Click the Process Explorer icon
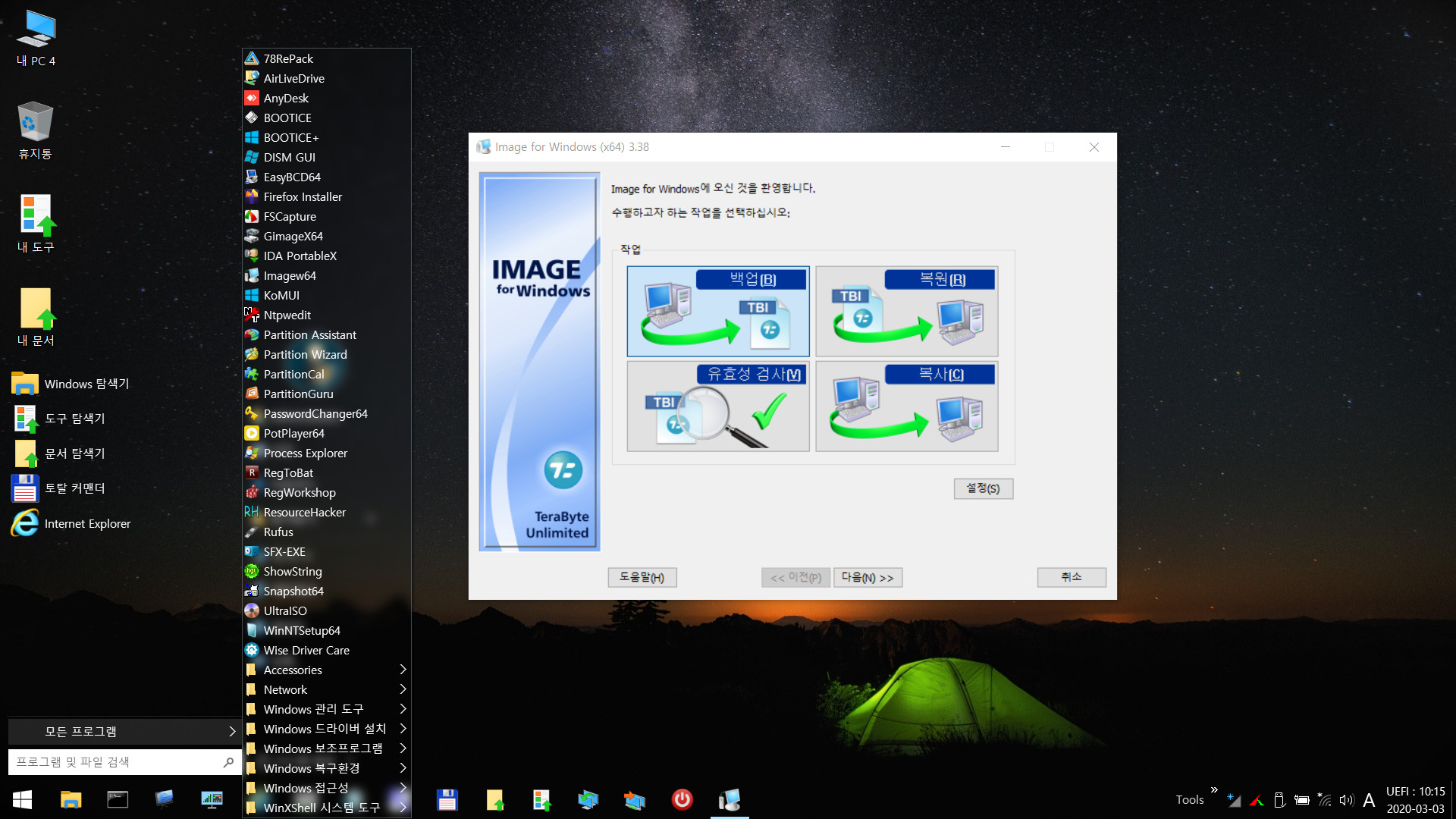 [252, 453]
